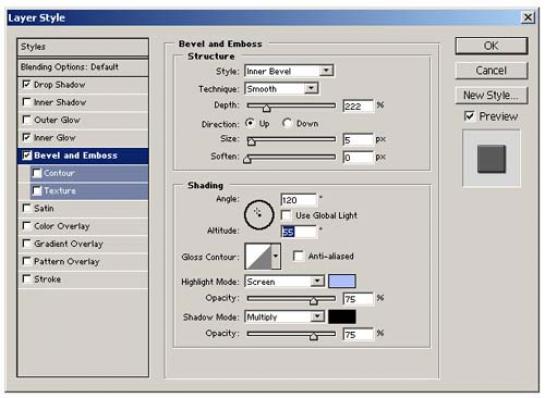
Task: Click the Size value field showing 5
Action: pos(358,140)
